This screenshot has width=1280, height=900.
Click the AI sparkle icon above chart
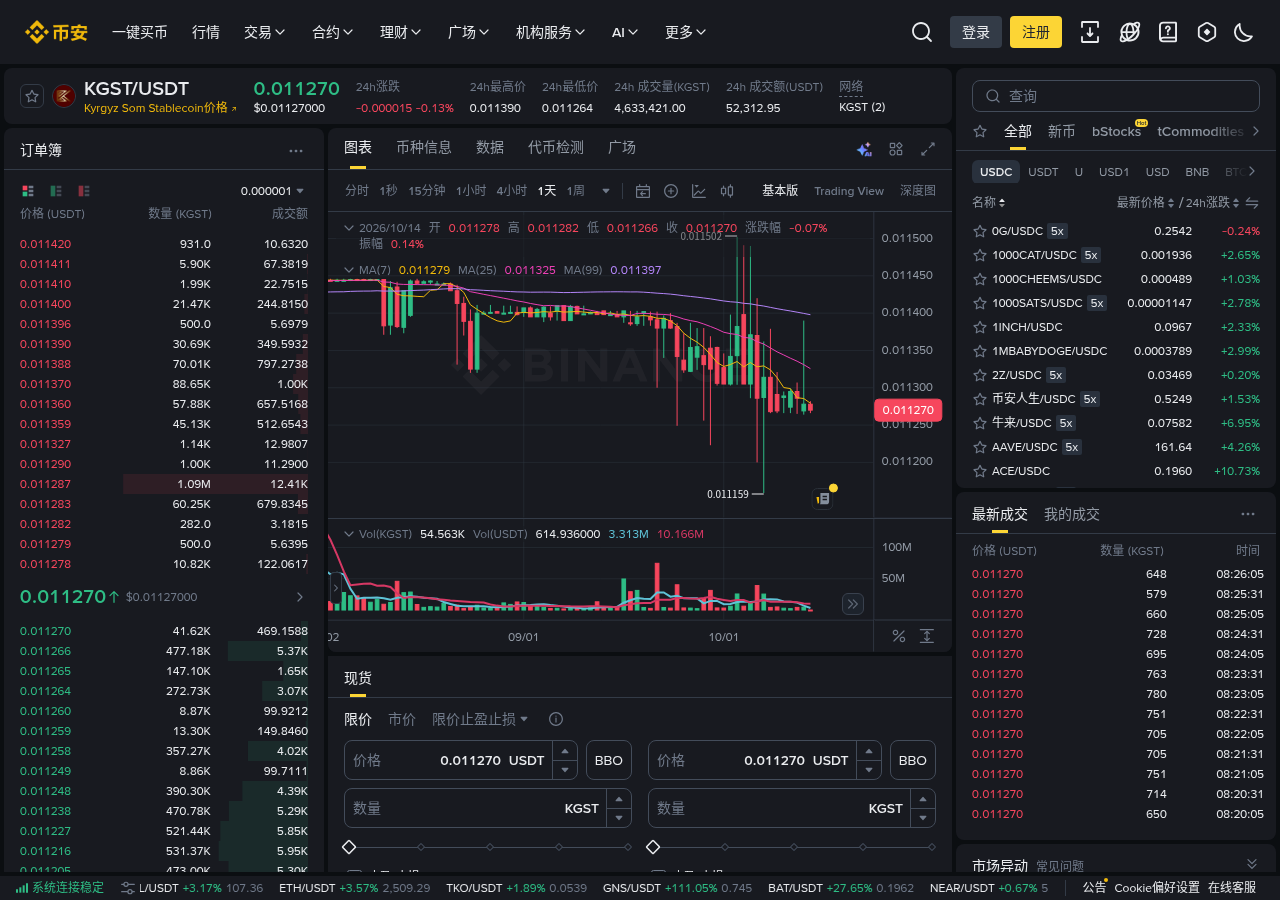click(x=865, y=149)
